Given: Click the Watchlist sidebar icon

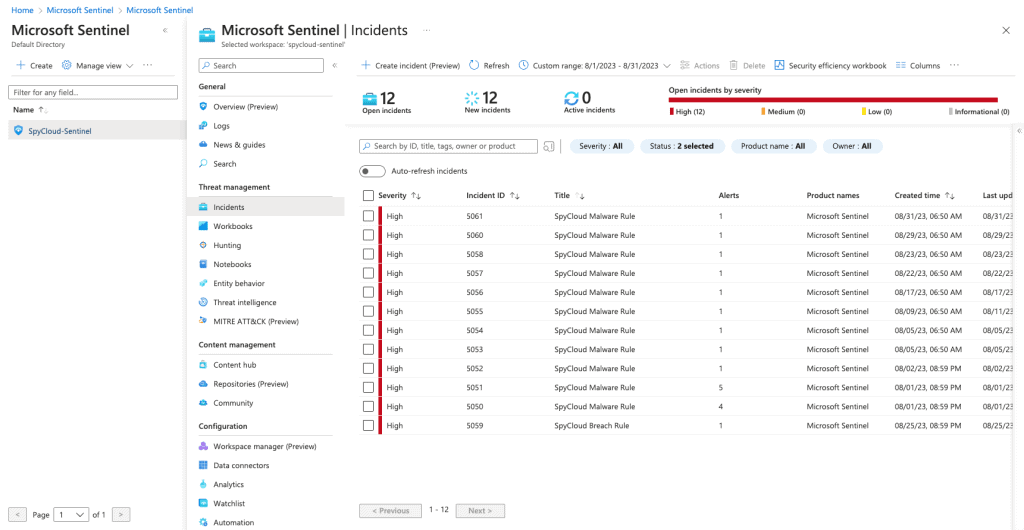Looking at the screenshot, I should tap(203, 503).
